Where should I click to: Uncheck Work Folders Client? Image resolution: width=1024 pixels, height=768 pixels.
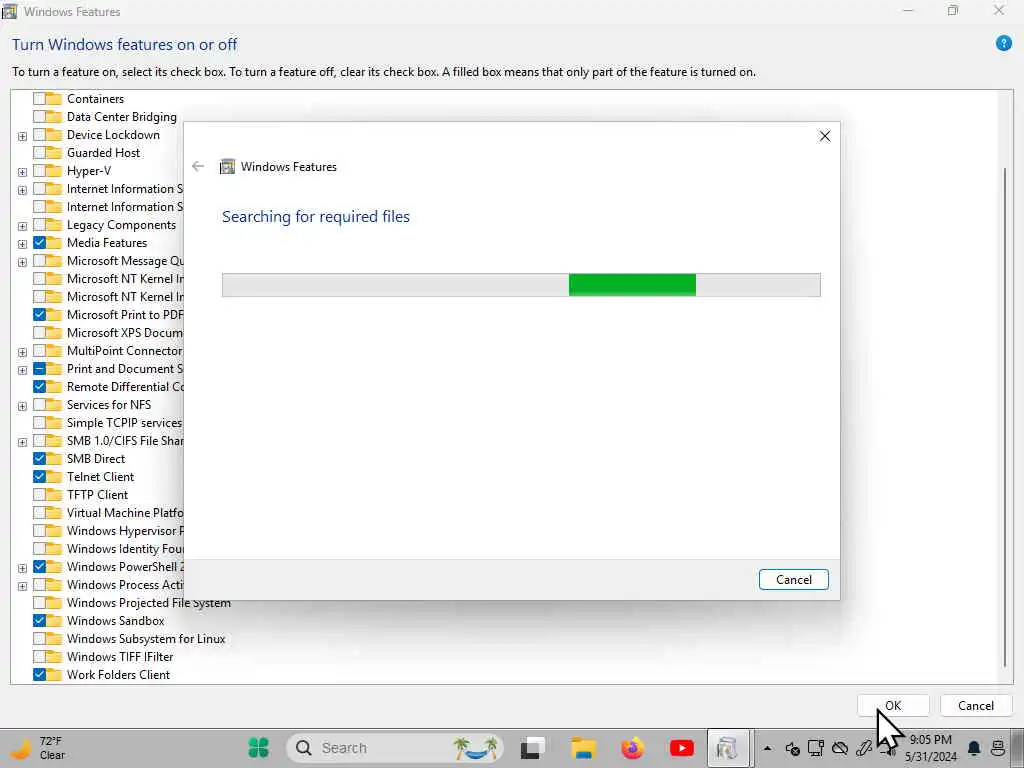click(x=39, y=675)
